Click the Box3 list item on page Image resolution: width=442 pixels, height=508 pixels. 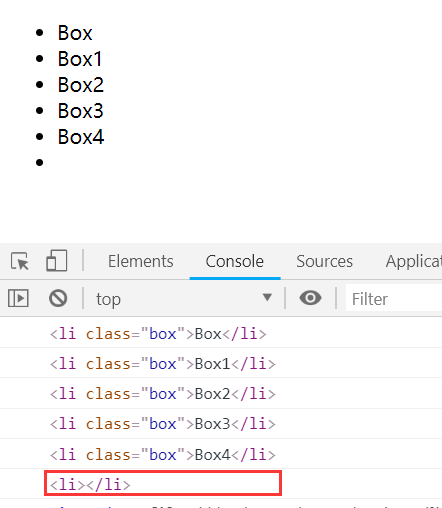tap(81, 111)
